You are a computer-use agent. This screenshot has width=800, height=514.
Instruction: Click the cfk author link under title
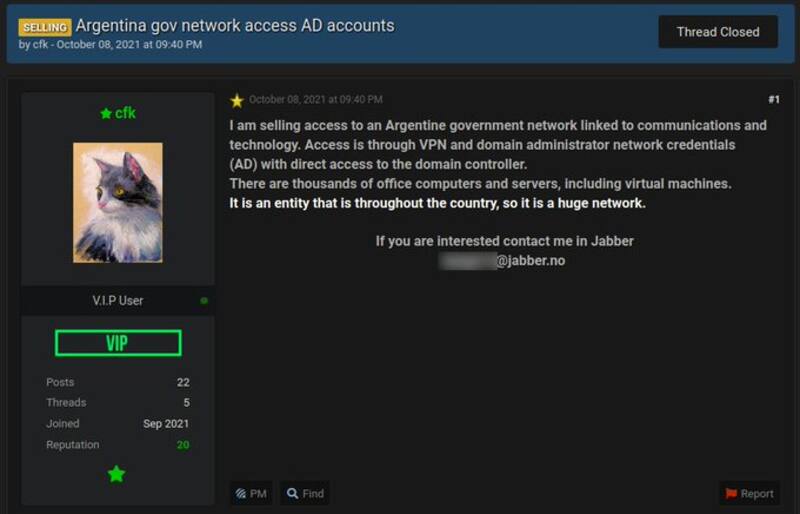(x=38, y=45)
